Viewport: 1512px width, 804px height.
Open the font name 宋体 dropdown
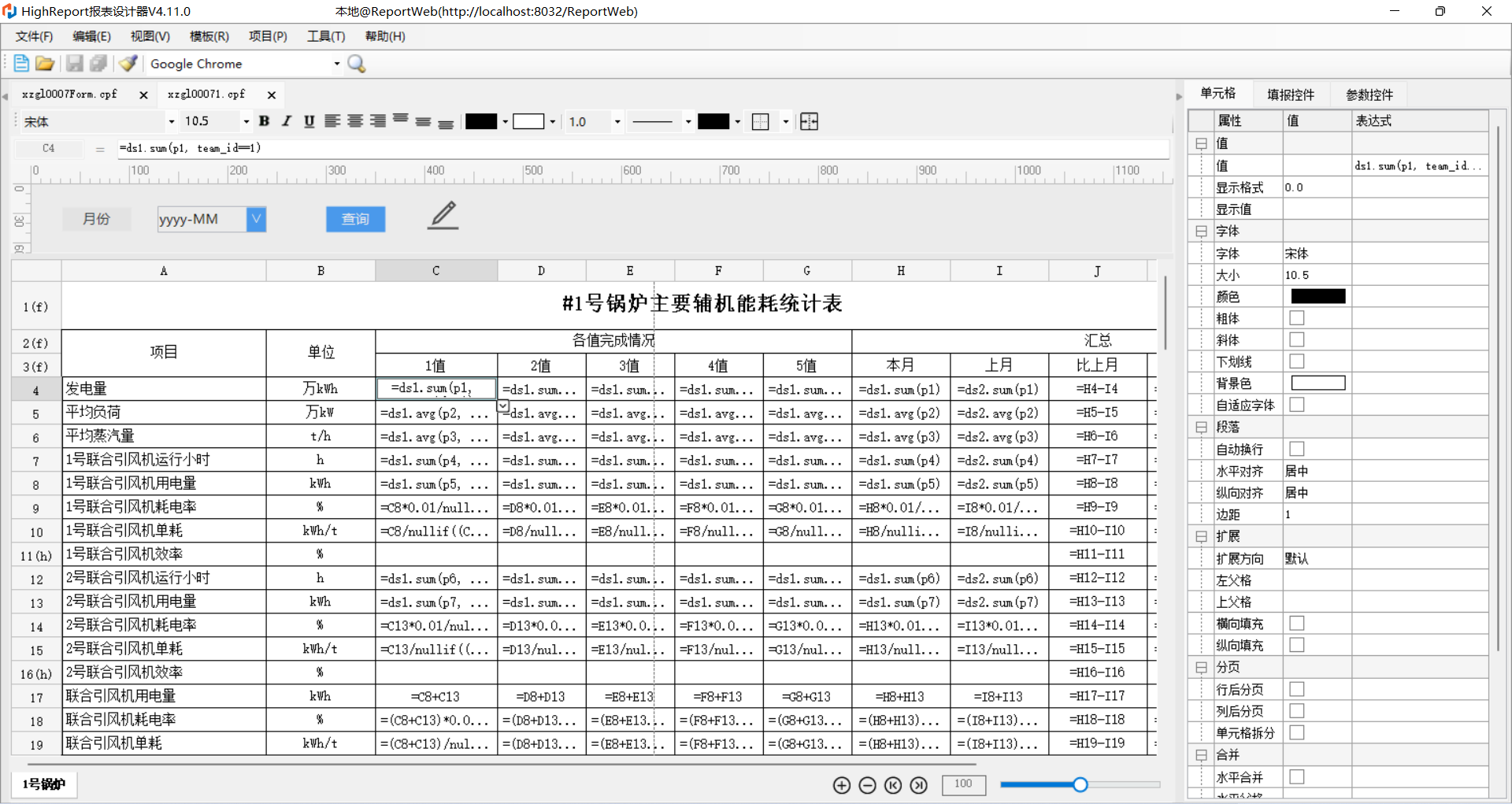tap(171, 121)
